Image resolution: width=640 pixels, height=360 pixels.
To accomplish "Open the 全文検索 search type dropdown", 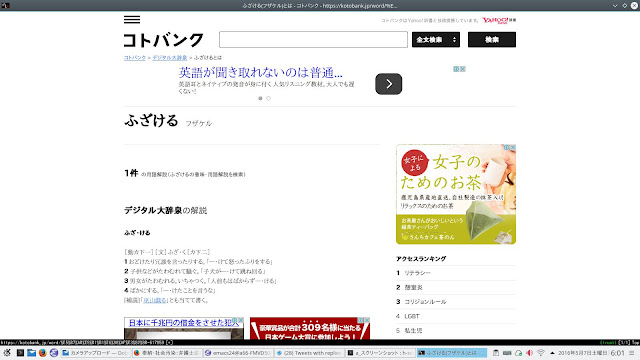I will point(436,40).
